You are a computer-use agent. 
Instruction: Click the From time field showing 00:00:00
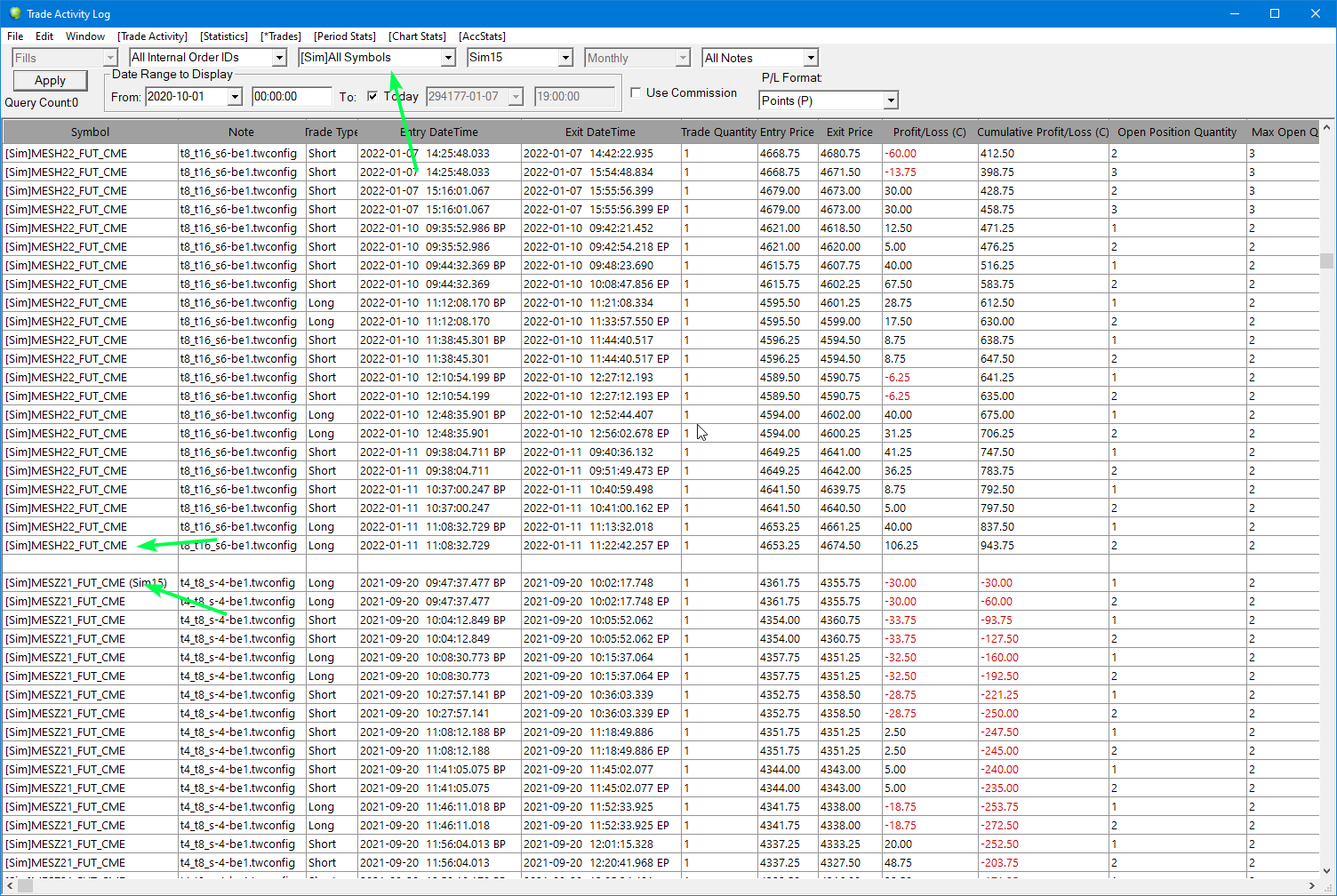(x=292, y=97)
